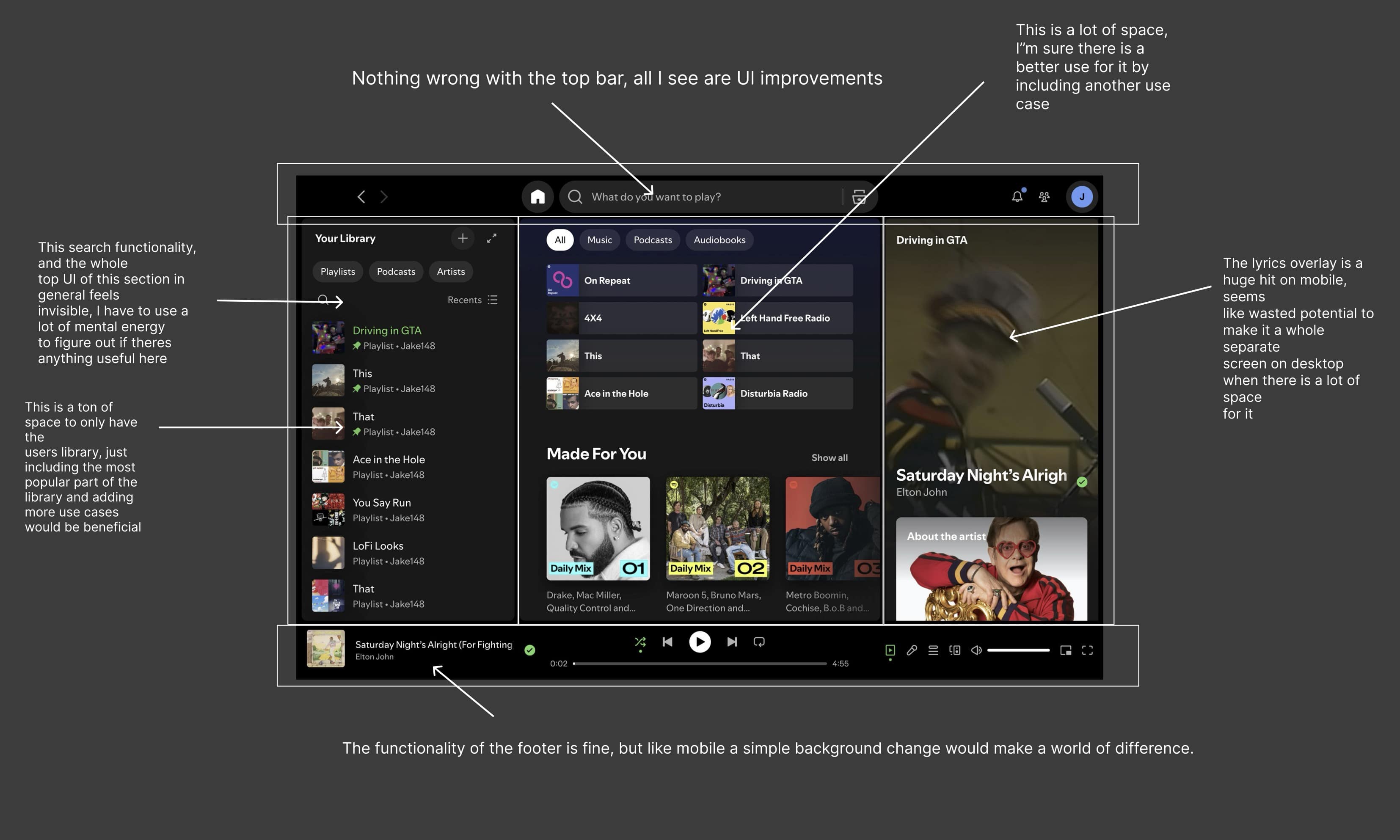
Task: Open the lyrics microphone icon
Action: coord(912,650)
